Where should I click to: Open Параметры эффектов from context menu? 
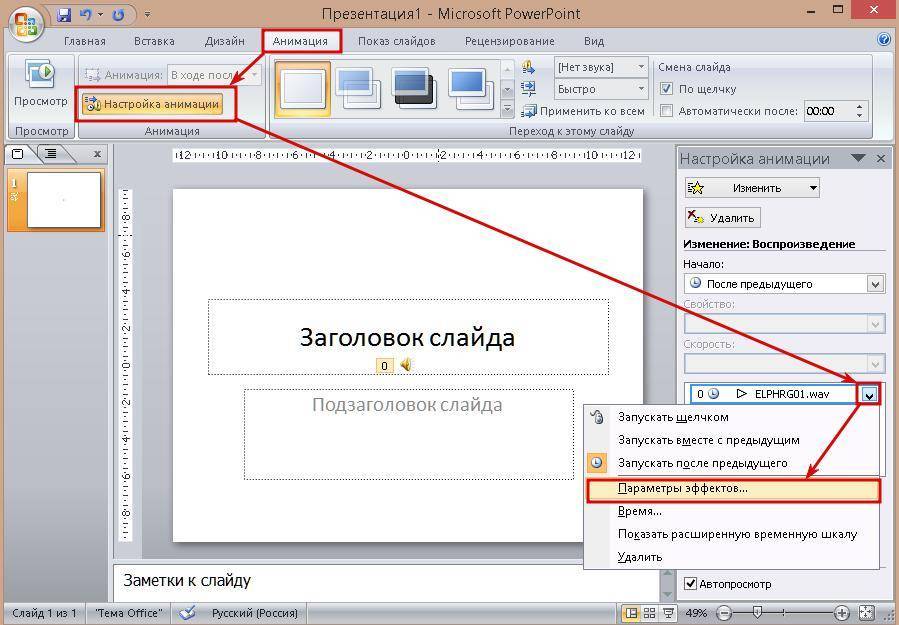(x=733, y=490)
